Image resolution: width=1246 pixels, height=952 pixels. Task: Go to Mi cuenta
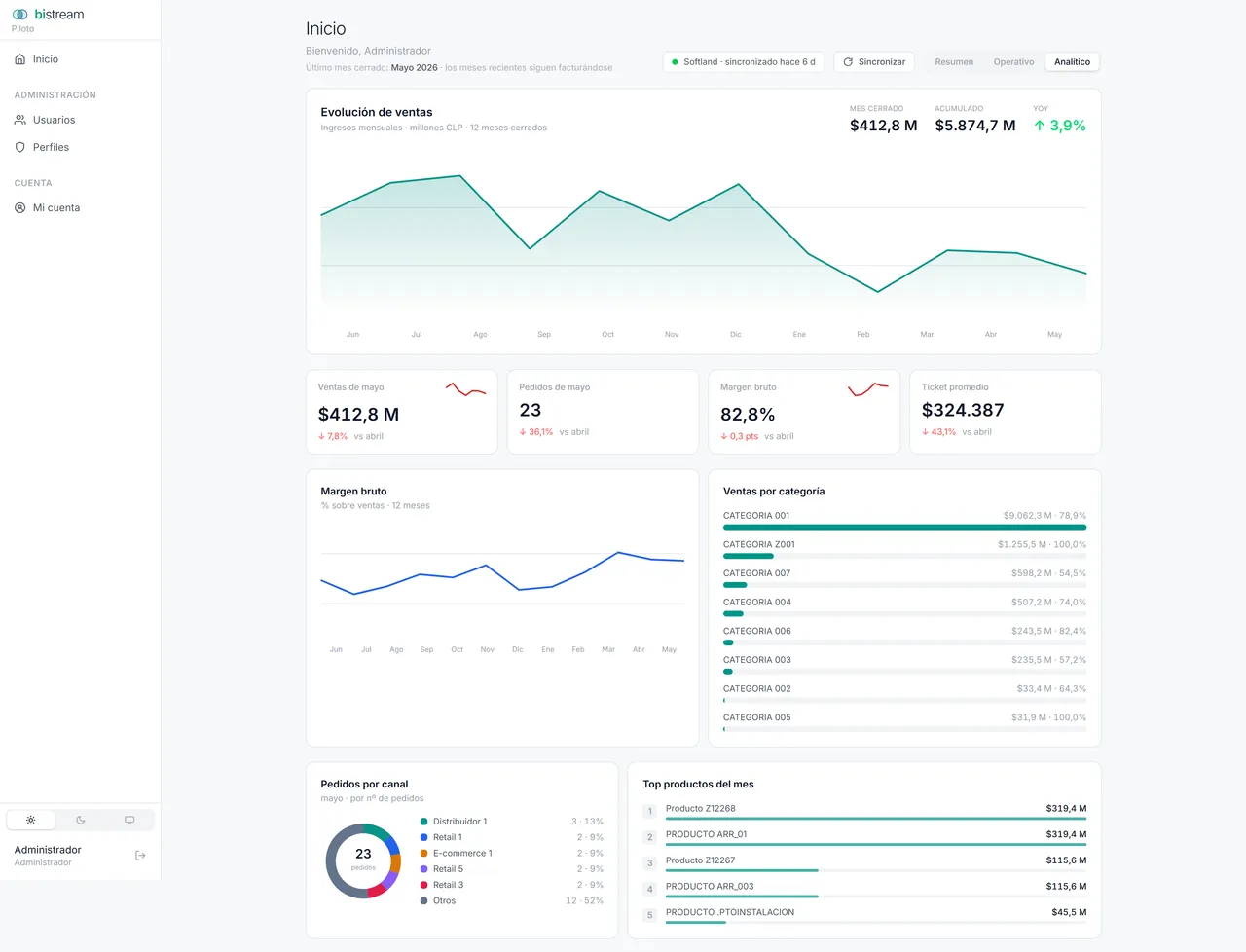(80, 207)
